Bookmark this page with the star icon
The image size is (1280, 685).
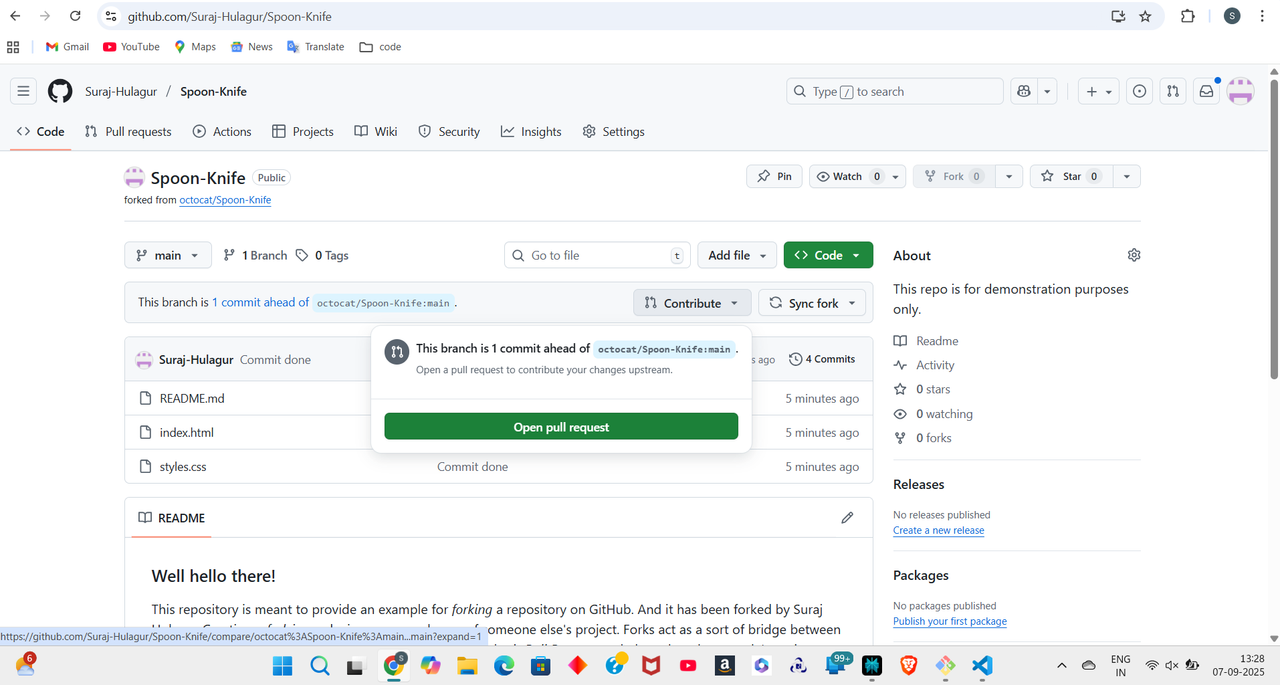coord(1145,16)
